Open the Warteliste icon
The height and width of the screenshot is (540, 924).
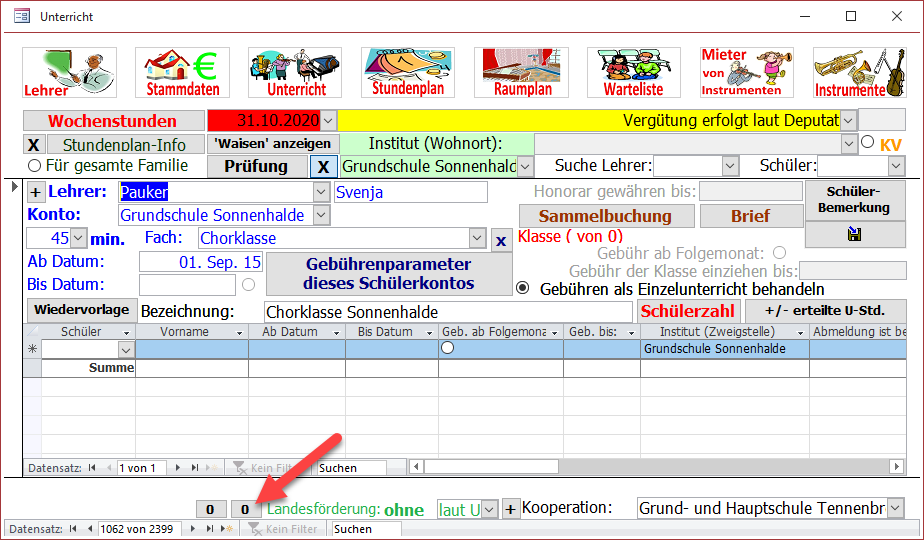[x=634, y=71]
